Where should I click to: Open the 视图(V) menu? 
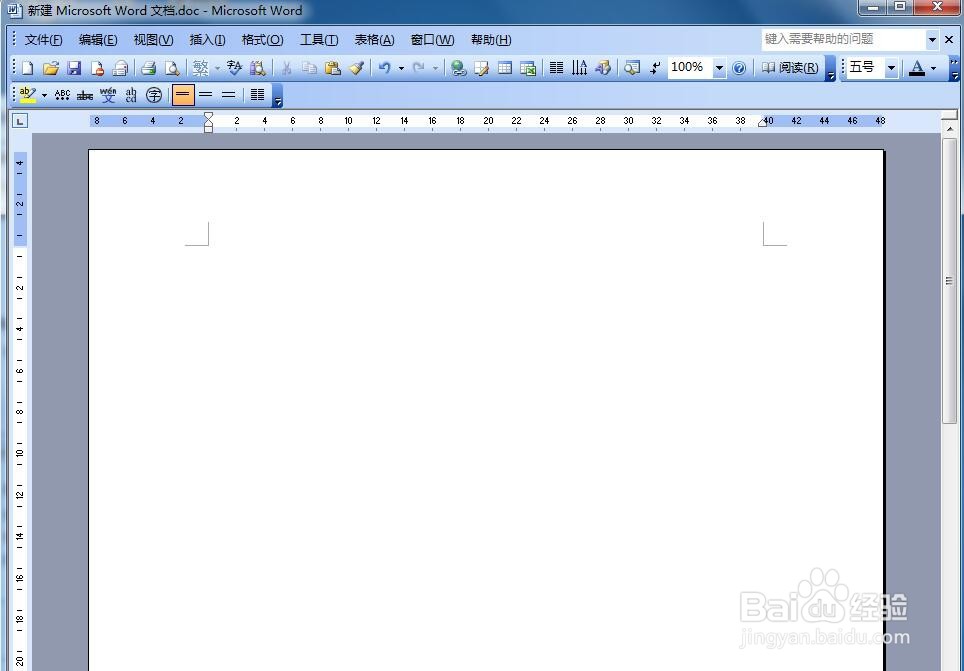pyautogui.click(x=153, y=40)
